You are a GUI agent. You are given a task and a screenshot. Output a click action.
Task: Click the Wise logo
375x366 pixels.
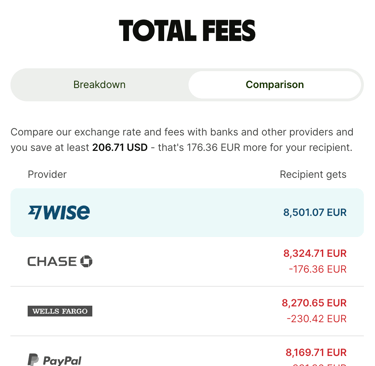(59, 212)
